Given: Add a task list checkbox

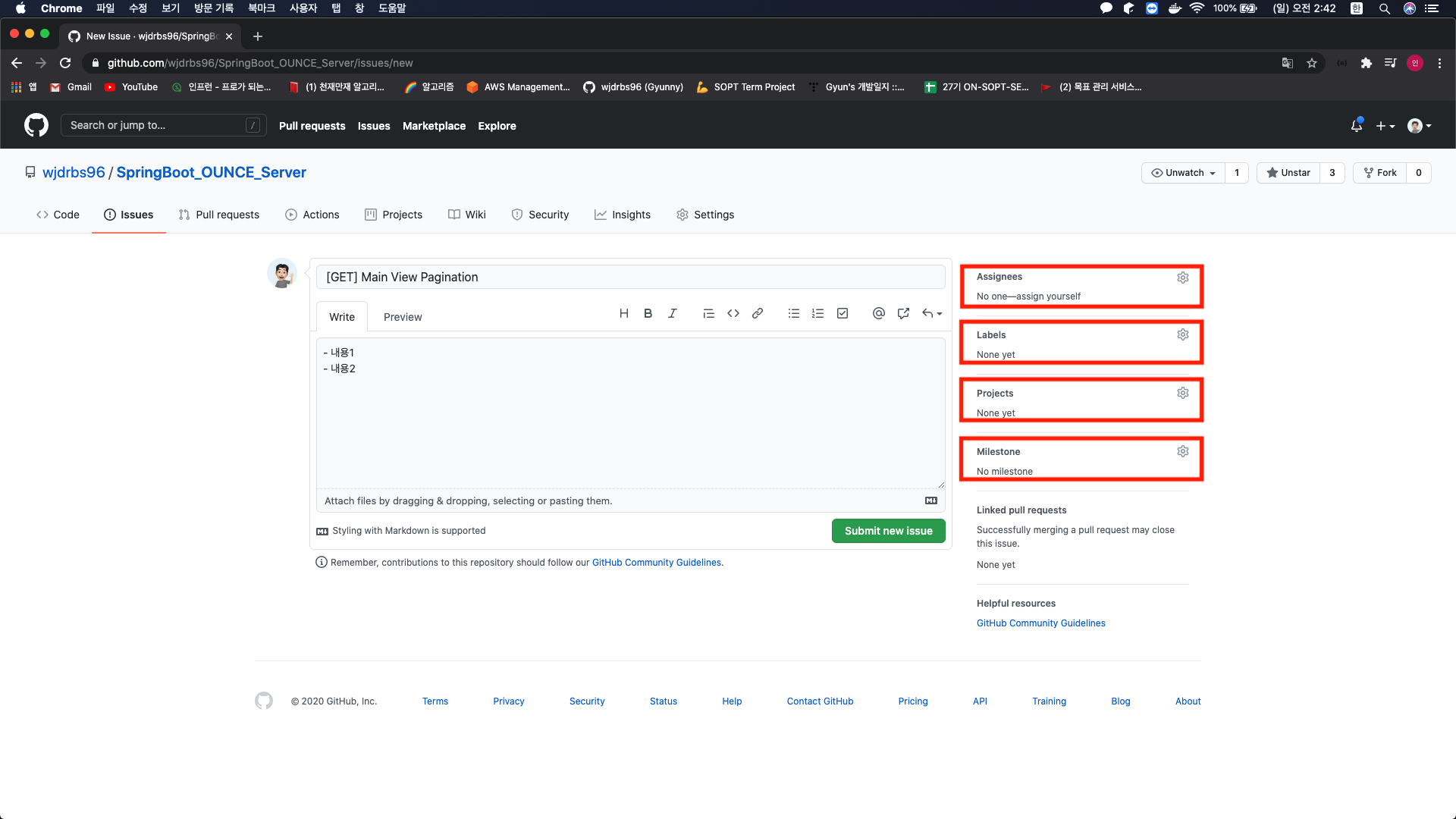Looking at the screenshot, I should [842, 313].
